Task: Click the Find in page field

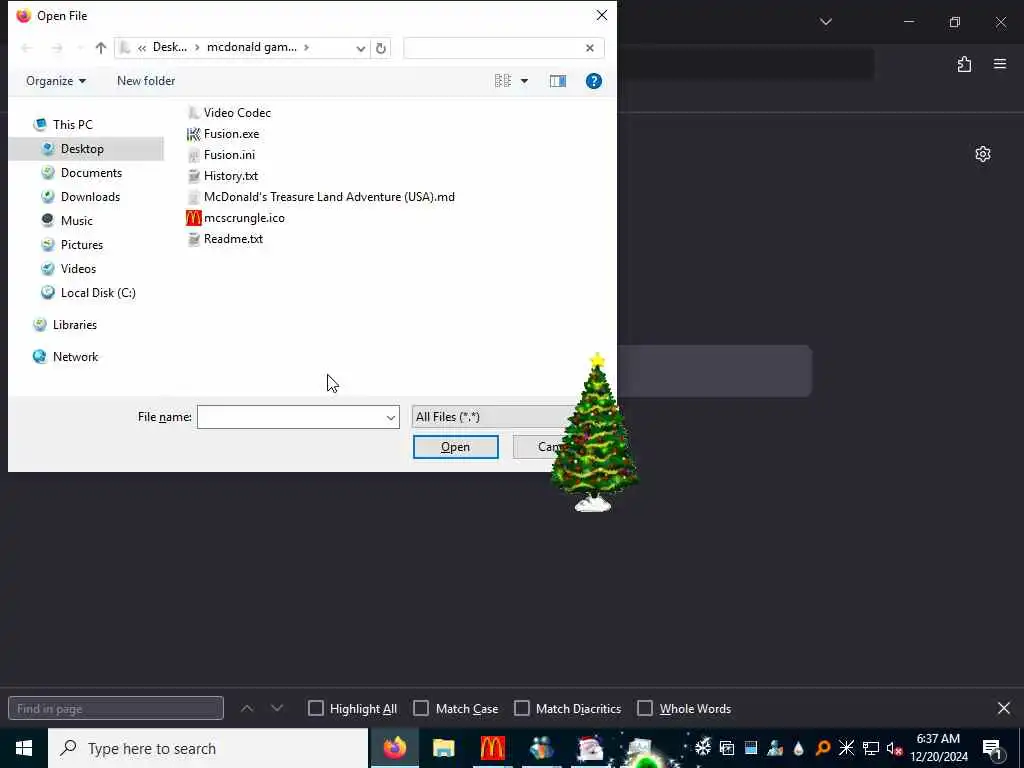Action: 116,708
